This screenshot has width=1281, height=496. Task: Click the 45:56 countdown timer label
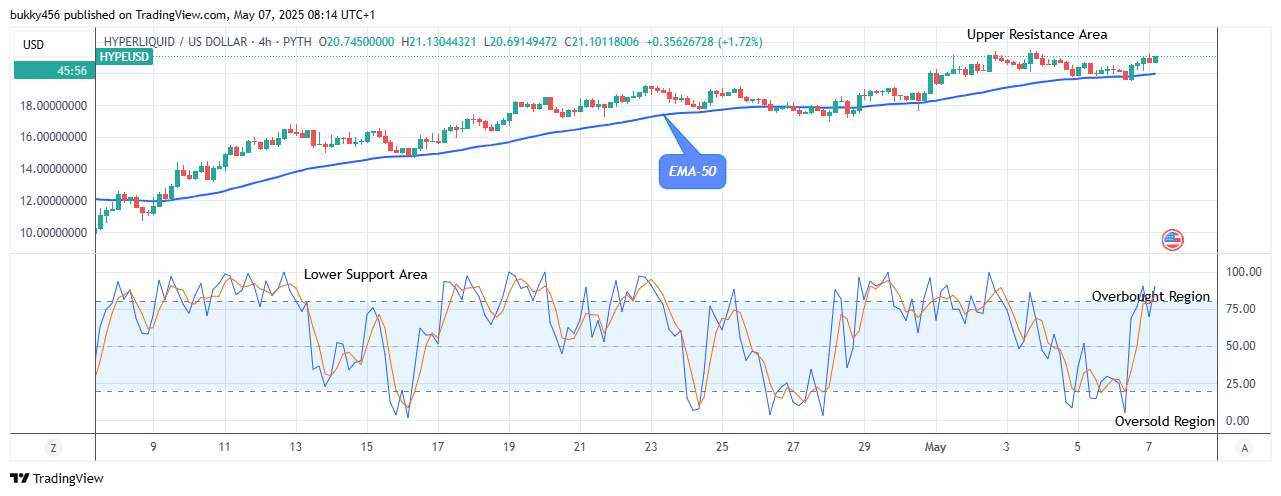[x=54, y=70]
